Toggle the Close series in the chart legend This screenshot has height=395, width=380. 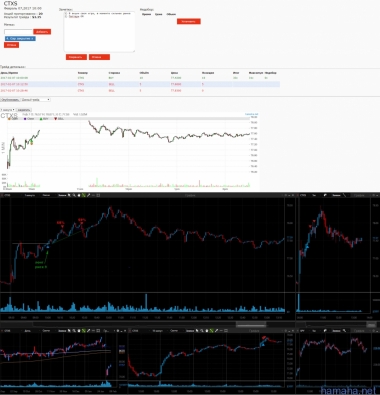[29, 119]
